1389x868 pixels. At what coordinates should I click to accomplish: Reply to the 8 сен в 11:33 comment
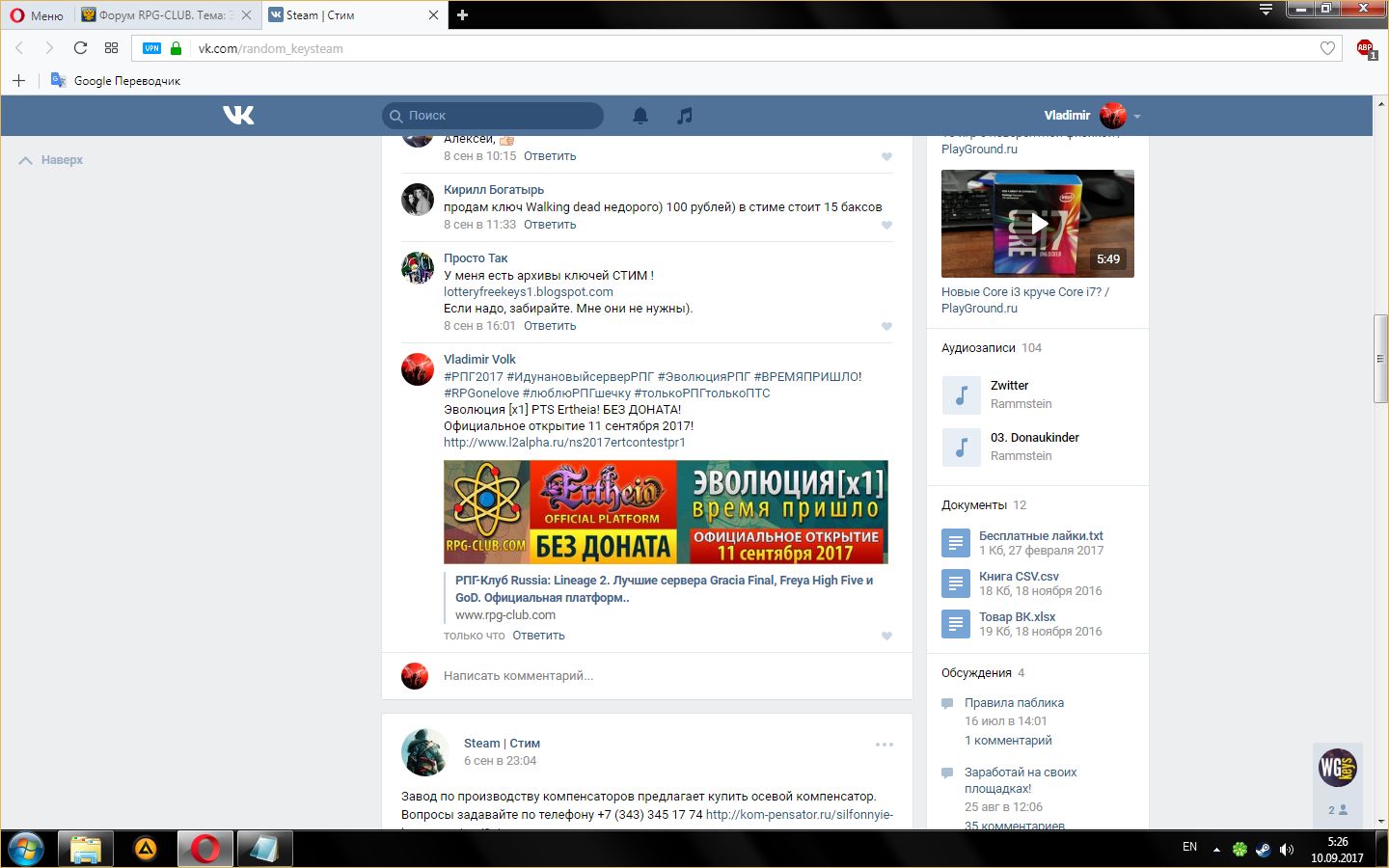click(x=550, y=225)
